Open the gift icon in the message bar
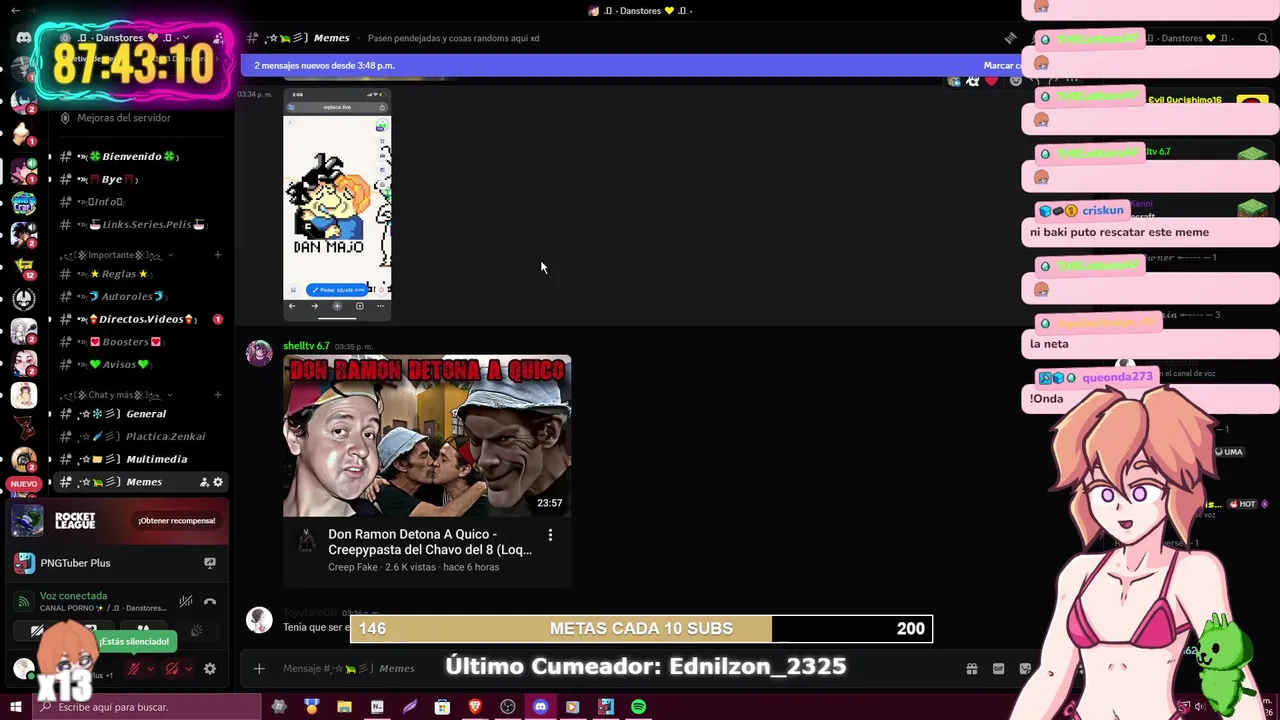Viewport: 1280px width, 720px height. click(x=971, y=669)
